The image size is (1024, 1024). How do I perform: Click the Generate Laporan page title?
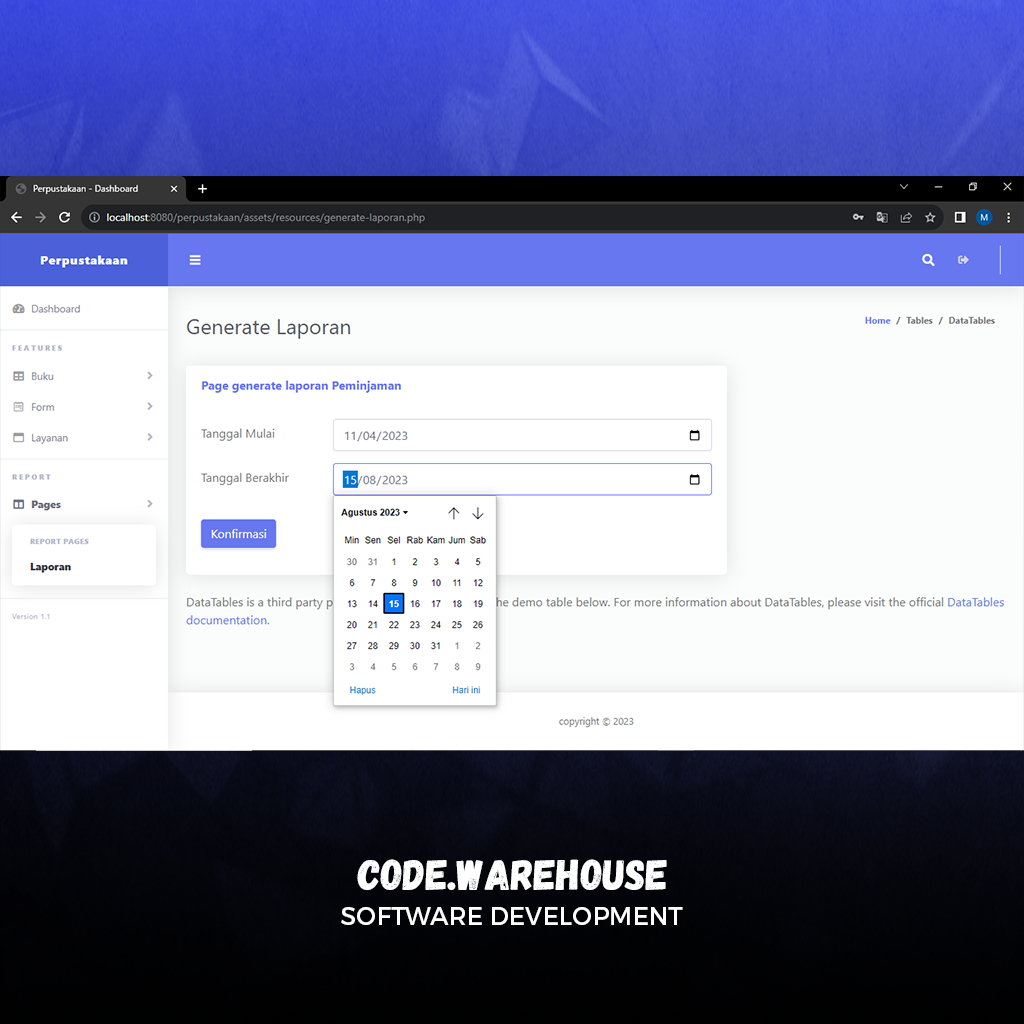[x=268, y=327]
